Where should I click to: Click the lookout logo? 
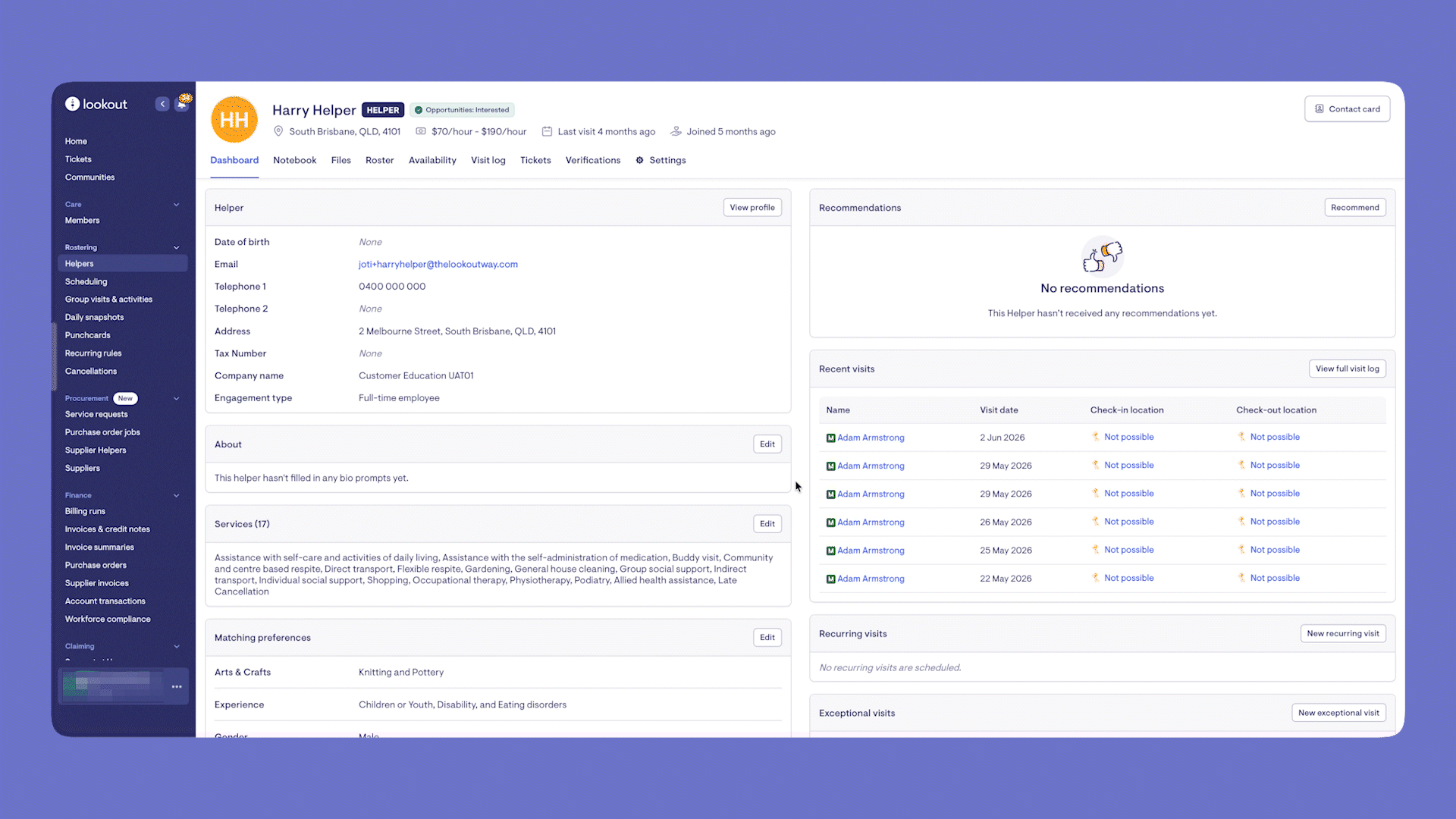coord(96,104)
